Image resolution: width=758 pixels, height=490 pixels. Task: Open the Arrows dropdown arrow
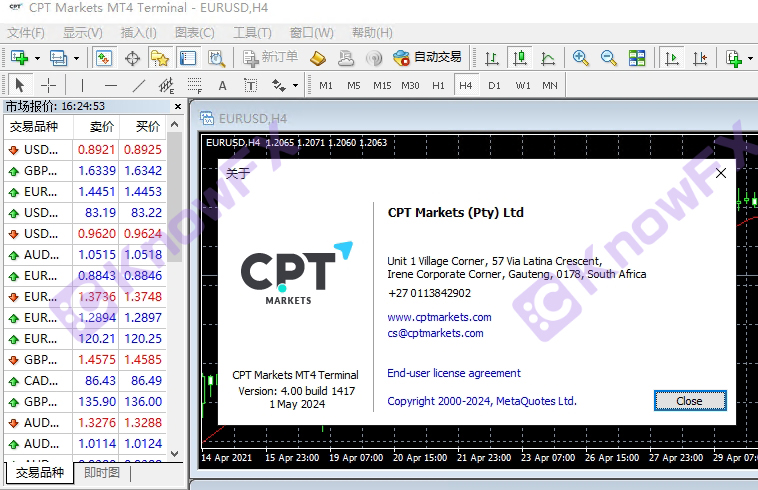click(x=295, y=86)
